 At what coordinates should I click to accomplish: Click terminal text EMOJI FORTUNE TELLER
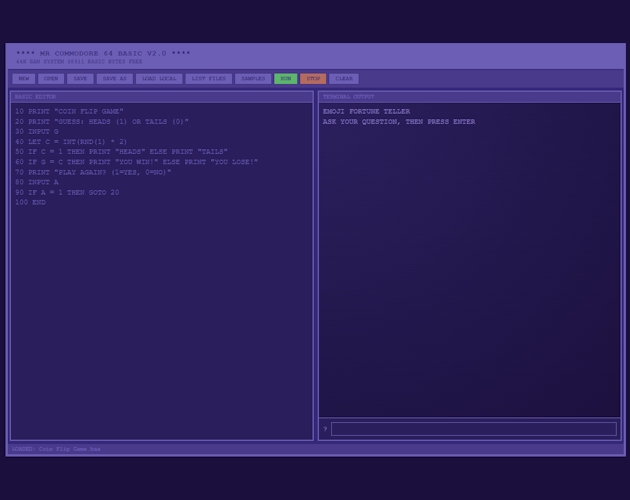click(x=366, y=111)
